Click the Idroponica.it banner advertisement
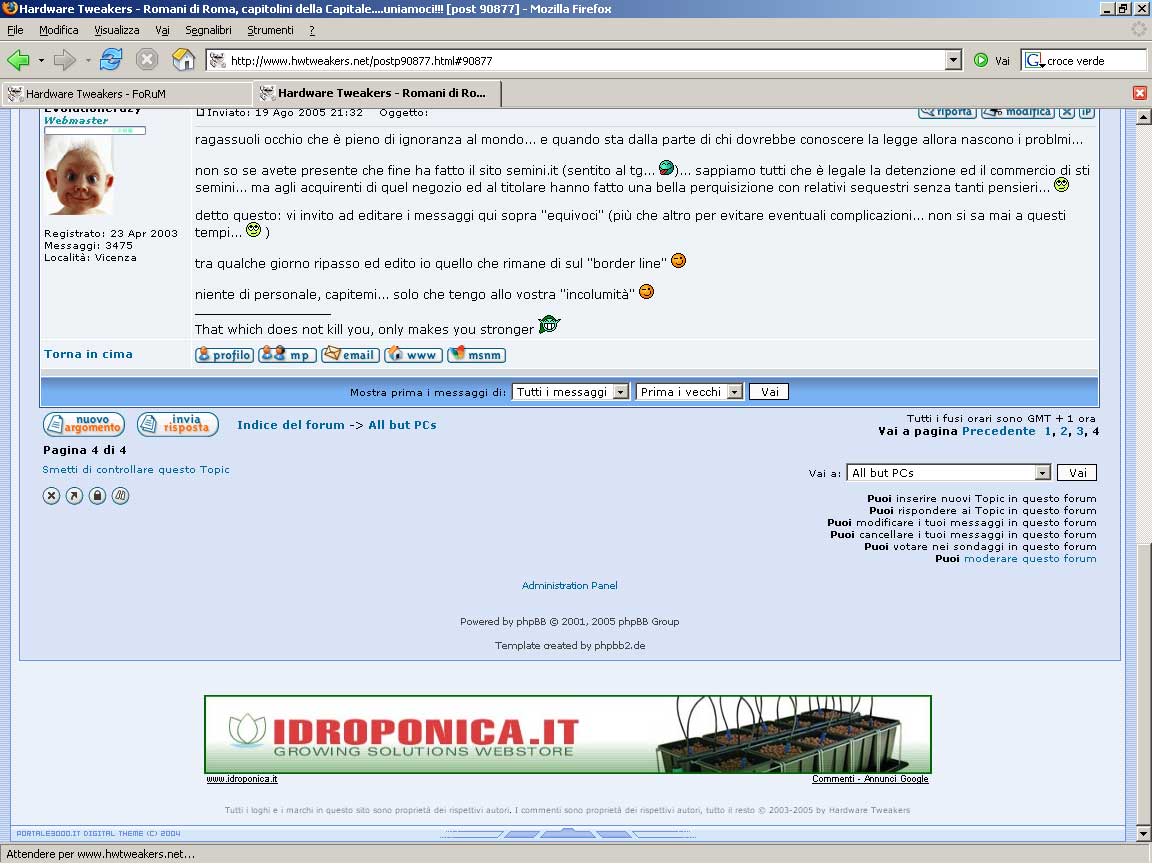Screen dimensions: 1152x864 [x=567, y=735]
